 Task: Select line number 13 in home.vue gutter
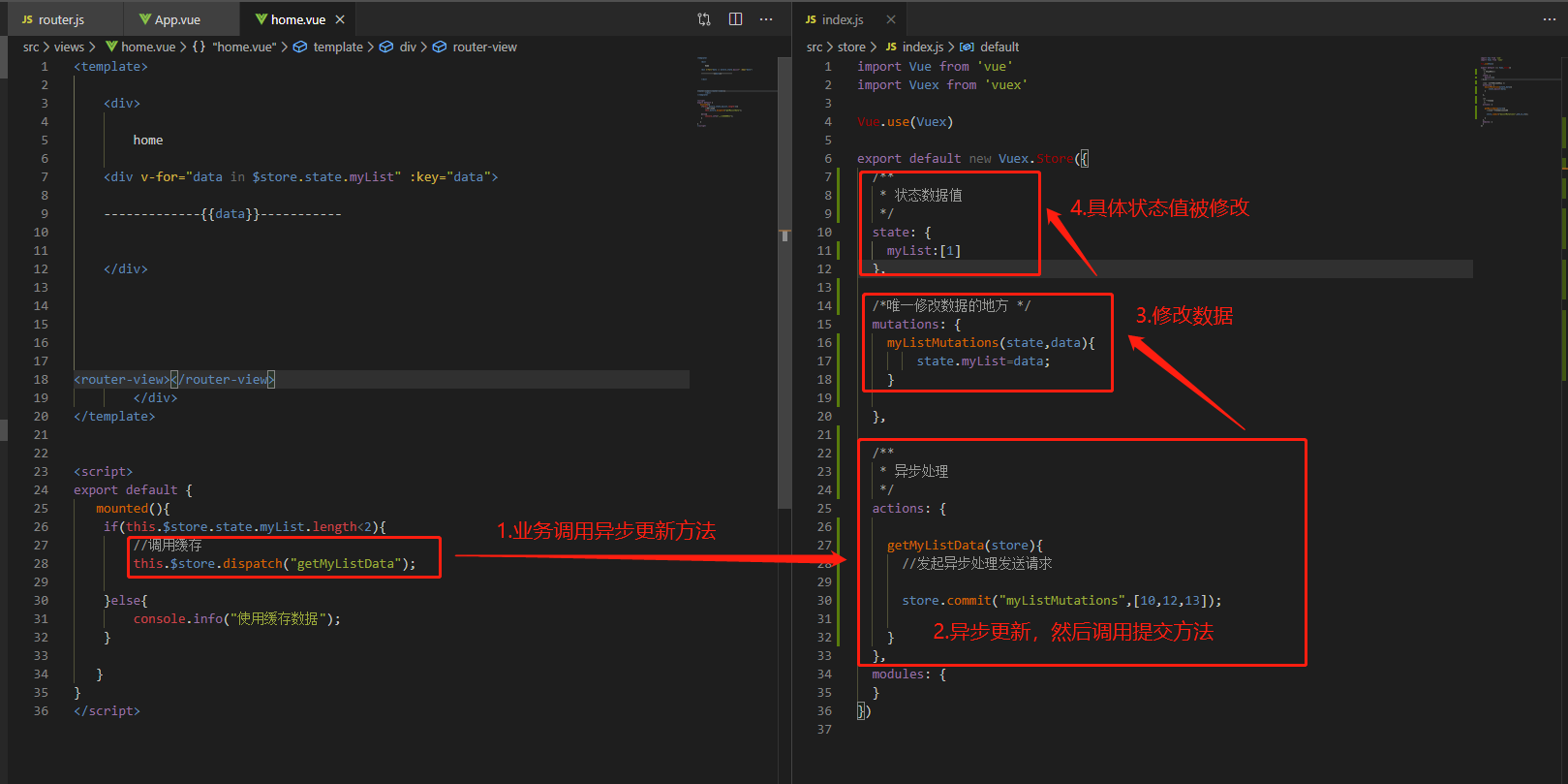click(41, 288)
